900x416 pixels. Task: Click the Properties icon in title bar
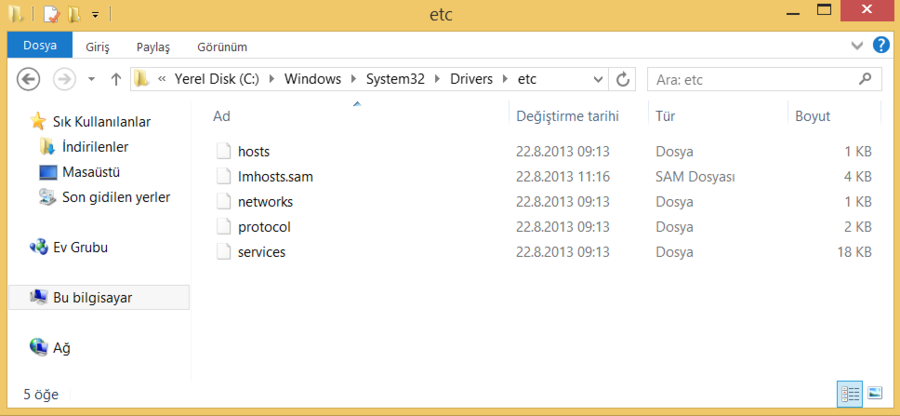pyautogui.click(x=51, y=15)
